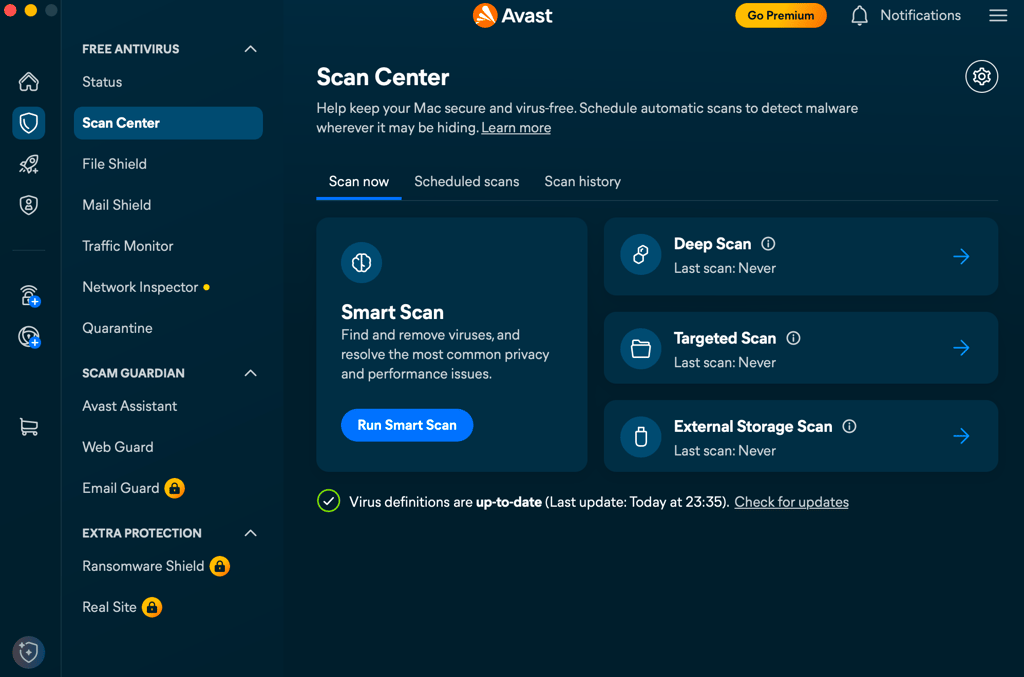Show External Storage Scan info icon

[x=849, y=426]
